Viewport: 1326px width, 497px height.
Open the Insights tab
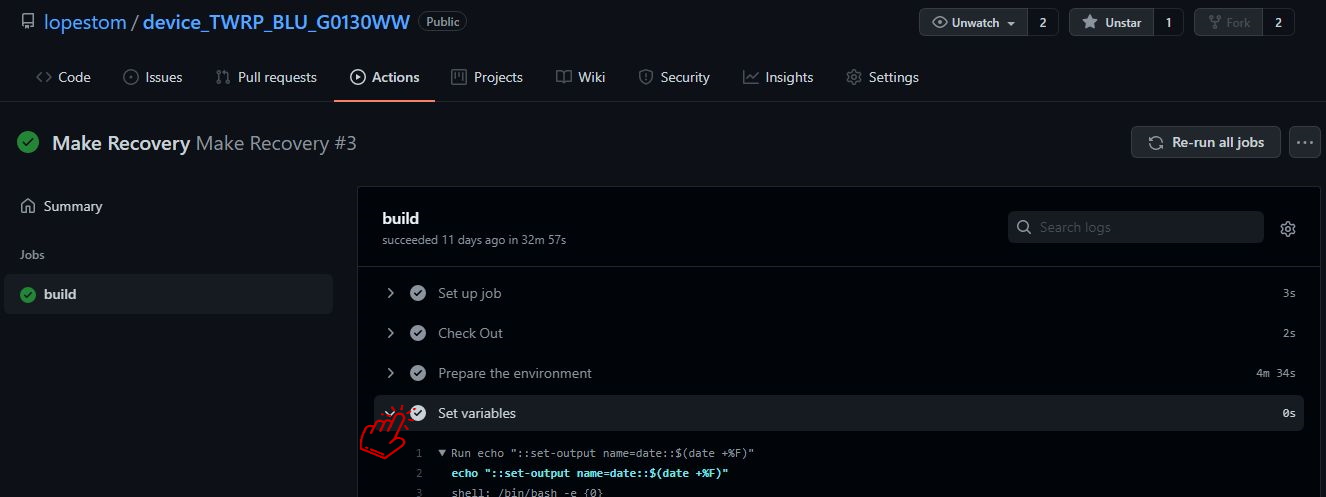pos(778,77)
